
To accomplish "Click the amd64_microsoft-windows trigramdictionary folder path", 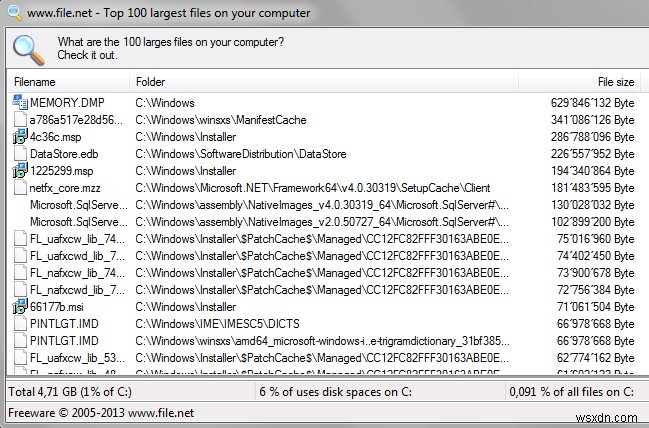I will (x=322, y=341).
